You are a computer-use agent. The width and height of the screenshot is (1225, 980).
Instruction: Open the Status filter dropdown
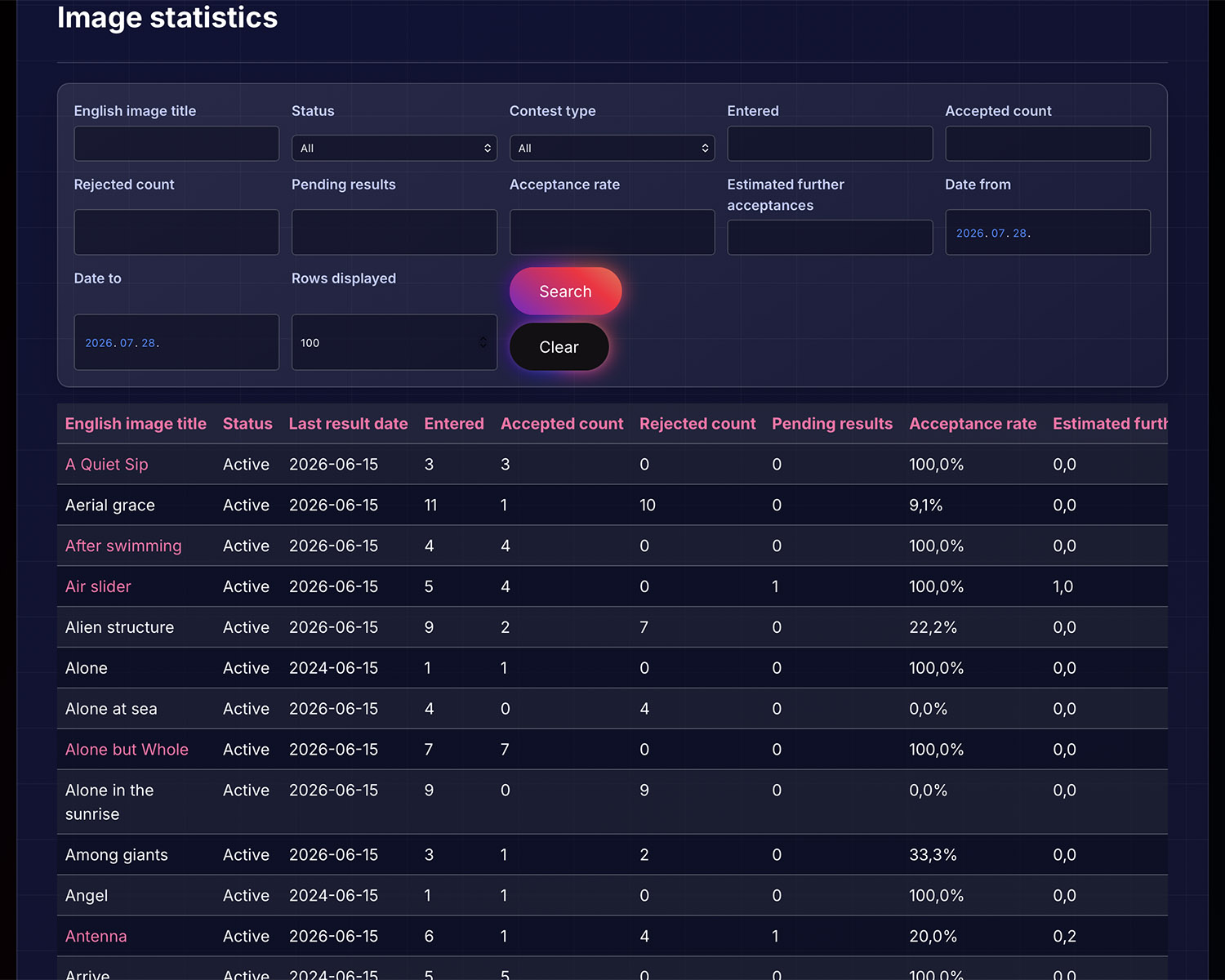[394, 148]
